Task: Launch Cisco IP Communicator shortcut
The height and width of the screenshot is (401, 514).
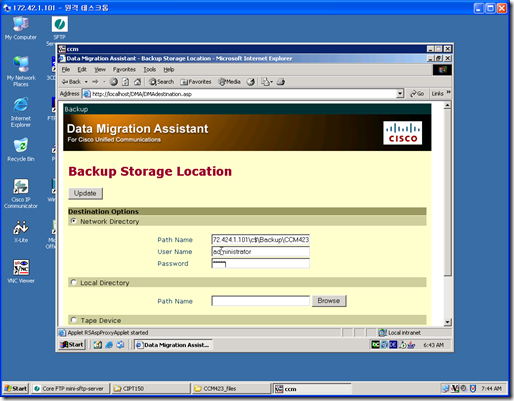Action: coord(21,193)
